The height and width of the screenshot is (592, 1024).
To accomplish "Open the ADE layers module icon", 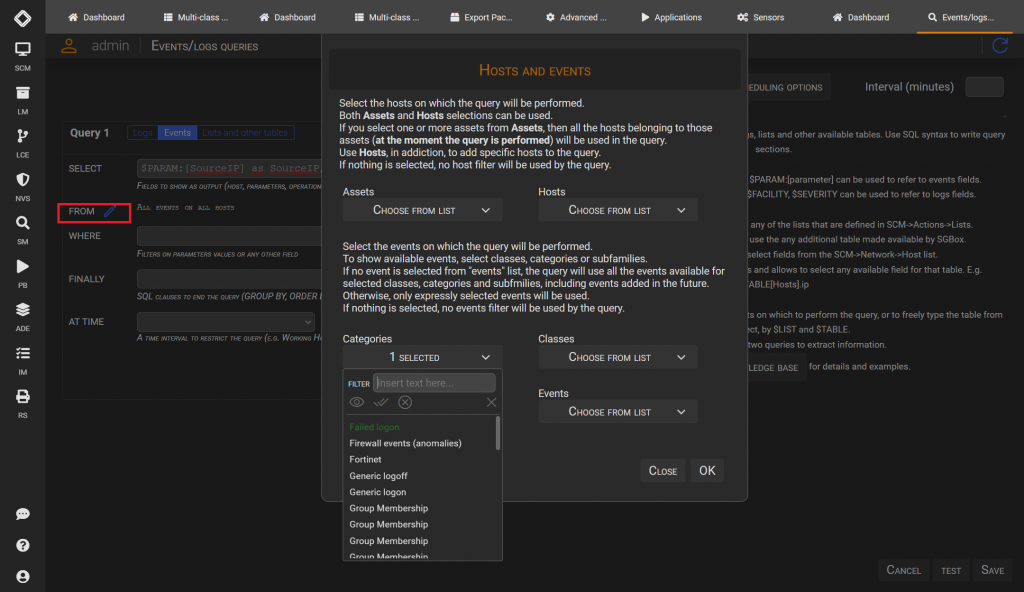I will [22, 310].
